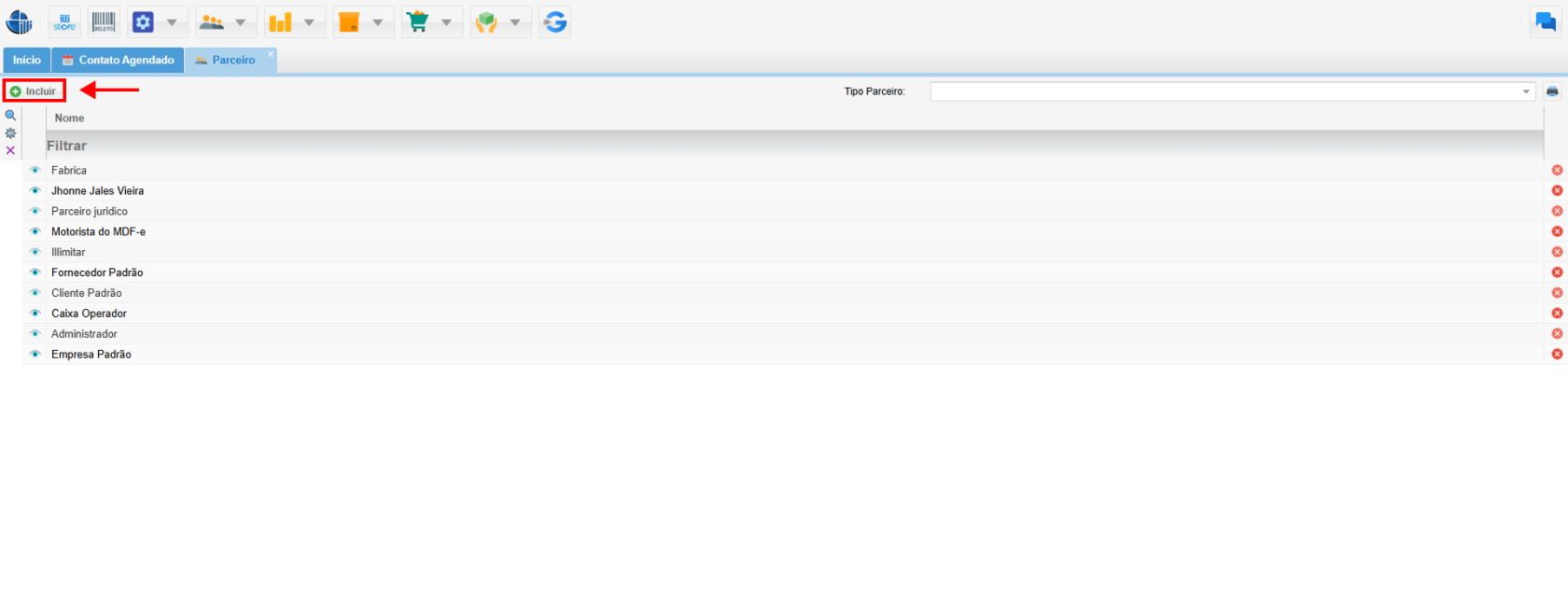Image resolution: width=1568 pixels, height=600 pixels.
Task: Click the eye icon for Empresa Padrão
Action: pos(35,355)
